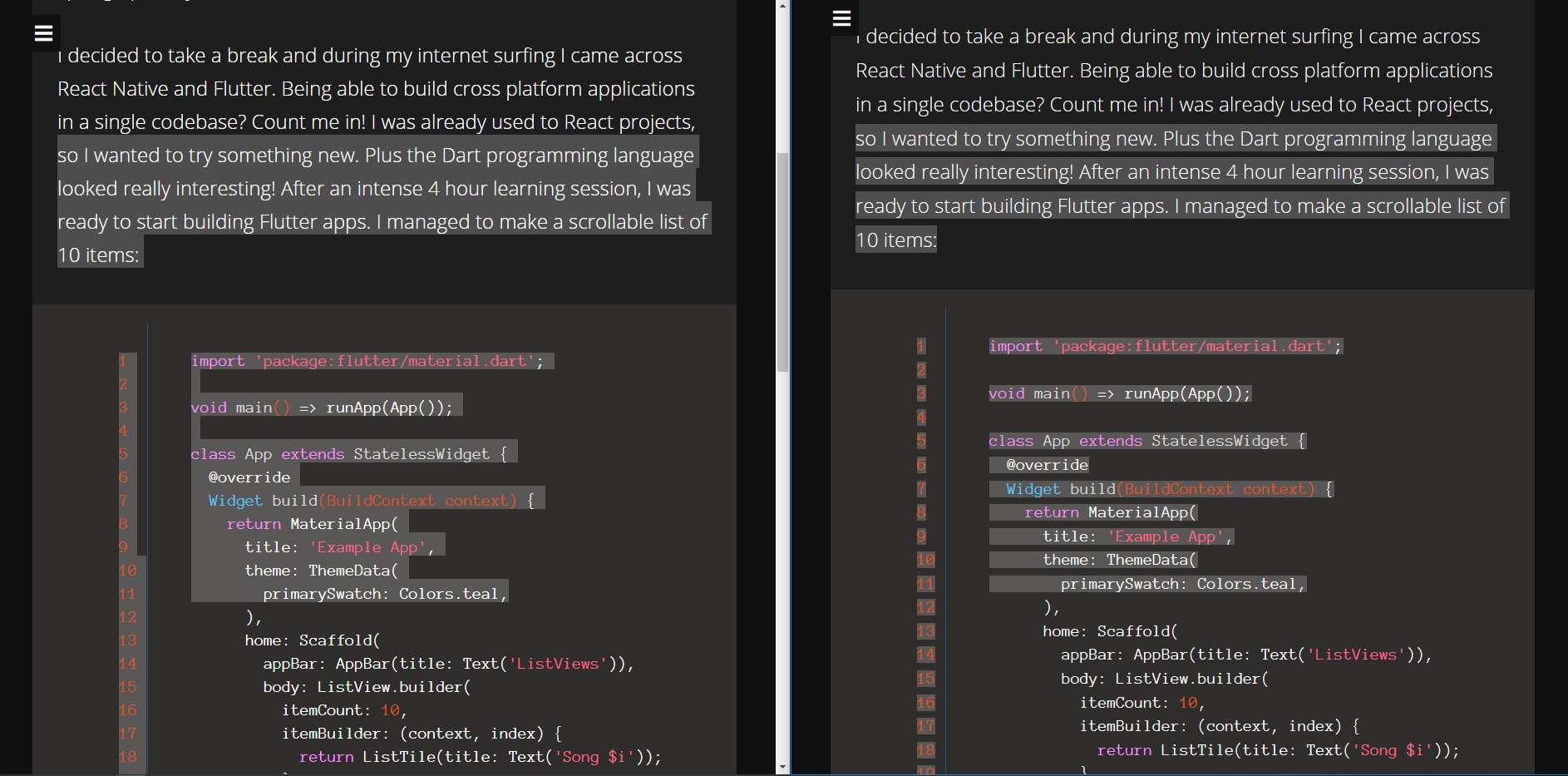
Task: Click line number 18 in the left code gutter
Action: (127, 757)
